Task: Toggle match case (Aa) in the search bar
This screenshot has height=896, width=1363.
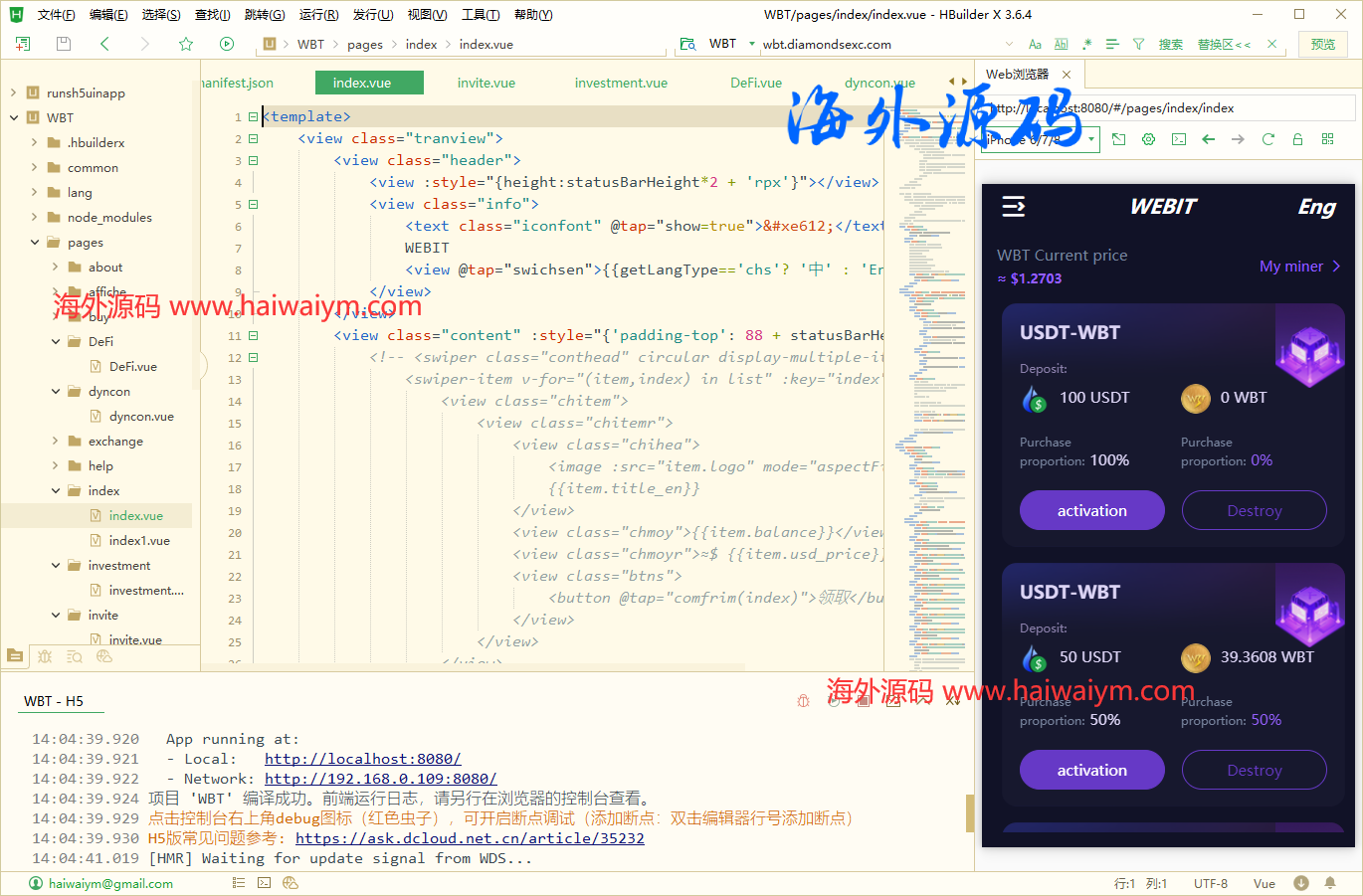Action: (1035, 44)
